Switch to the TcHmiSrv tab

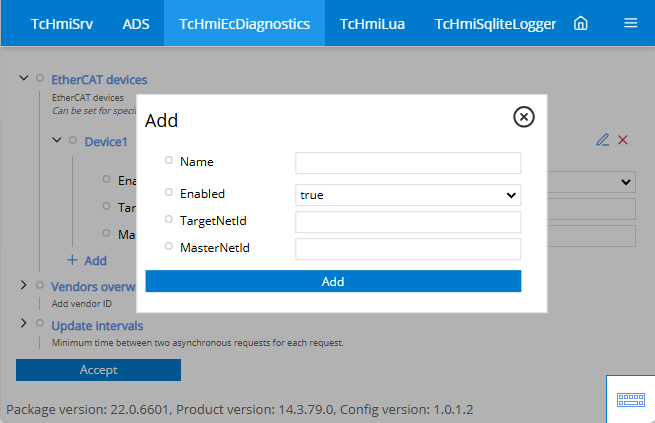(62, 24)
